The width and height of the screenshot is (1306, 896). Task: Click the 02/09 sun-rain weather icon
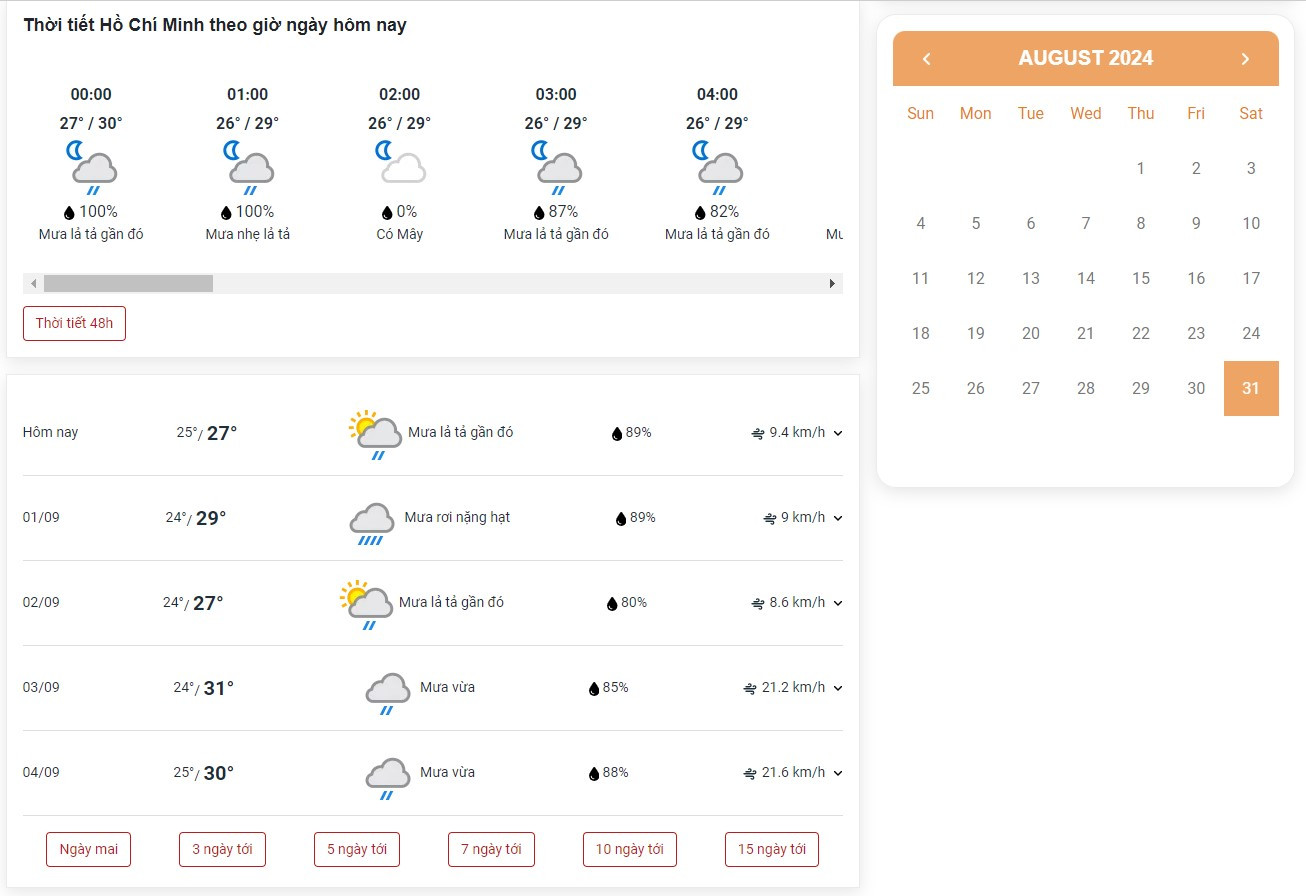pyautogui.click(x=366, y=604)
